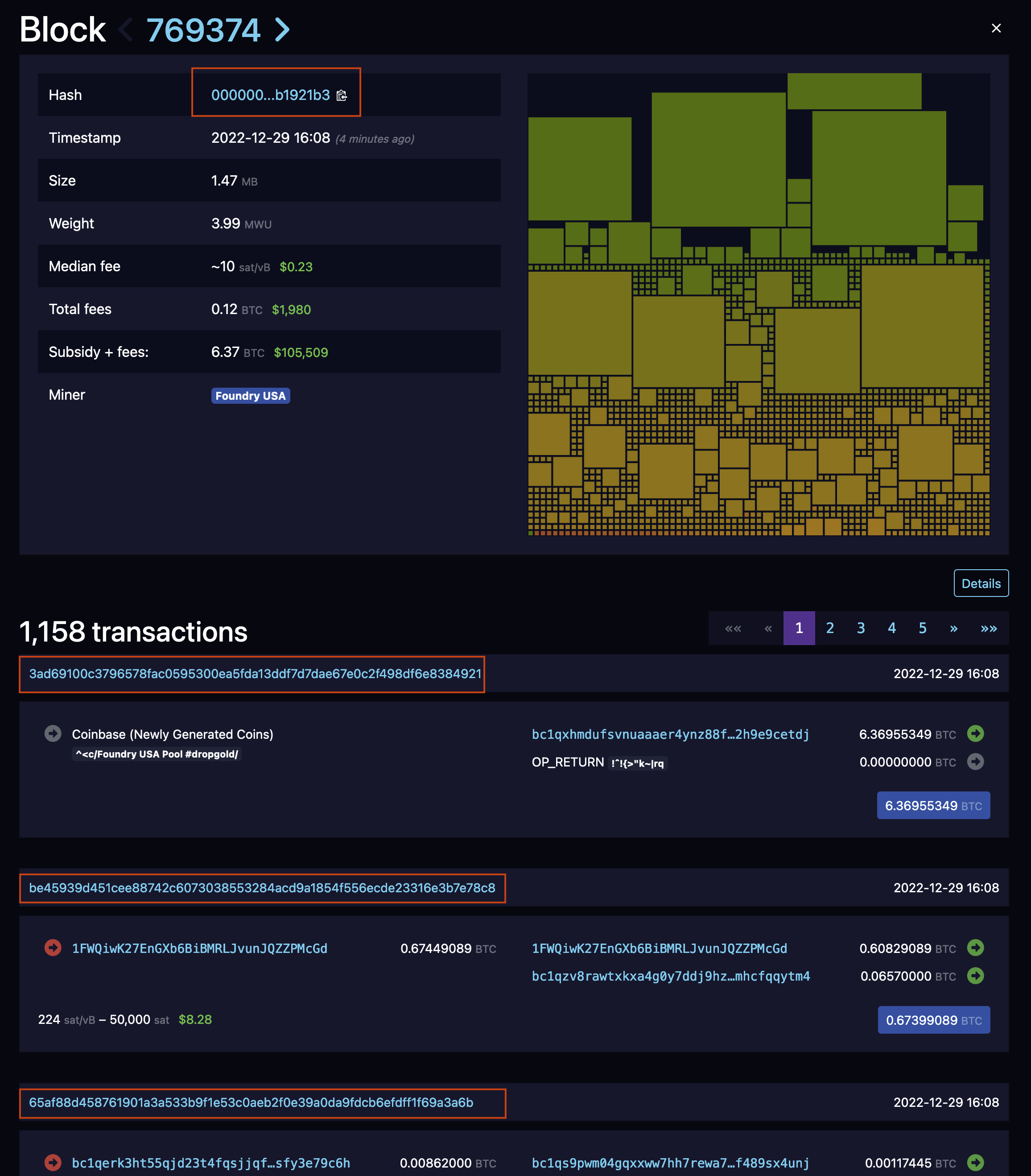Go to transactions page 2
Image resolution: width=1031 pixels, height=1176 pixels.
(x=830, y=628)
